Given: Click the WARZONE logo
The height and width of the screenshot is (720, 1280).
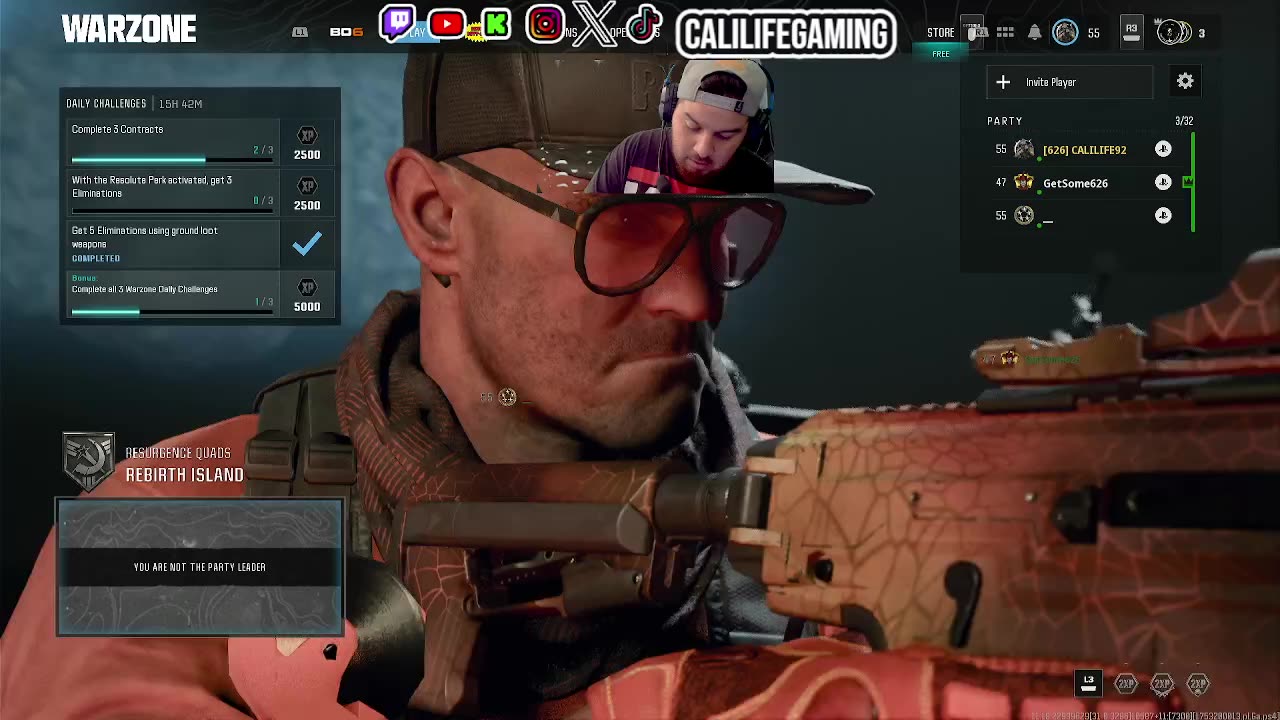Looking at the screenshot, I should (x=129, y=30).
